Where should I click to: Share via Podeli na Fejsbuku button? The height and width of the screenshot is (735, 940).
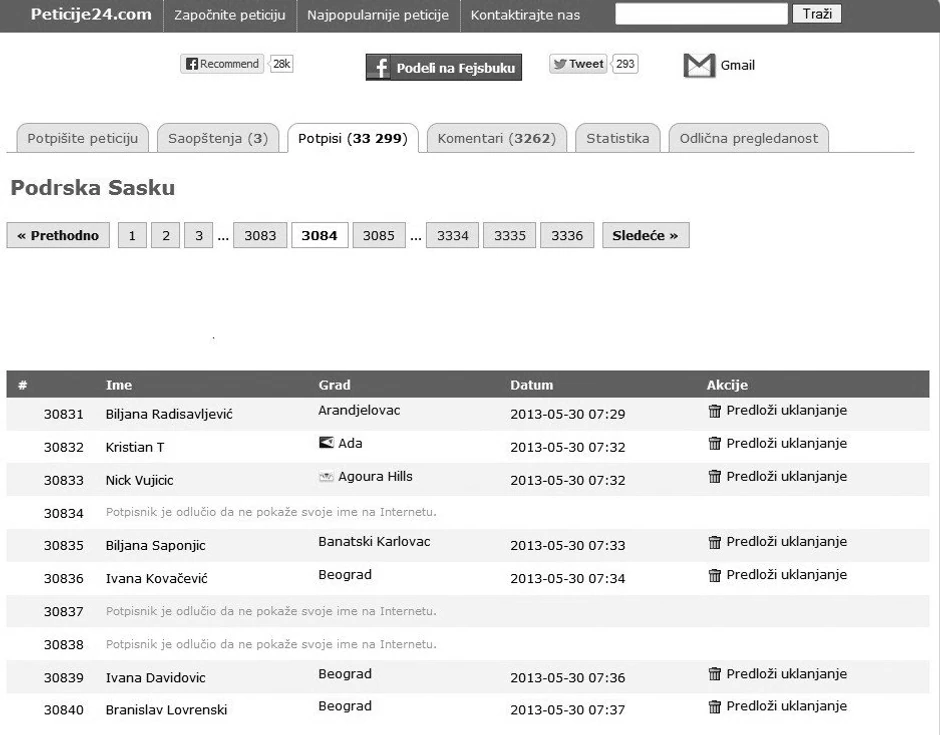click(x=444, y=67)
